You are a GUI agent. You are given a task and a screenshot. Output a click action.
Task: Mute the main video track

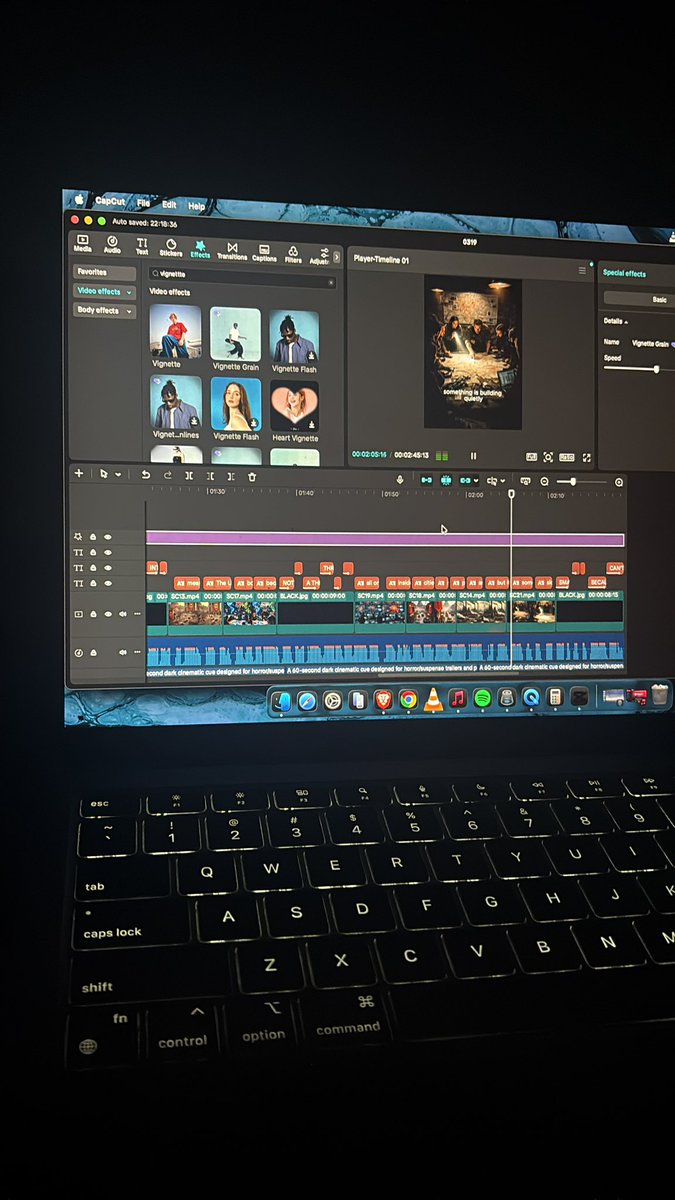(124, 614)
